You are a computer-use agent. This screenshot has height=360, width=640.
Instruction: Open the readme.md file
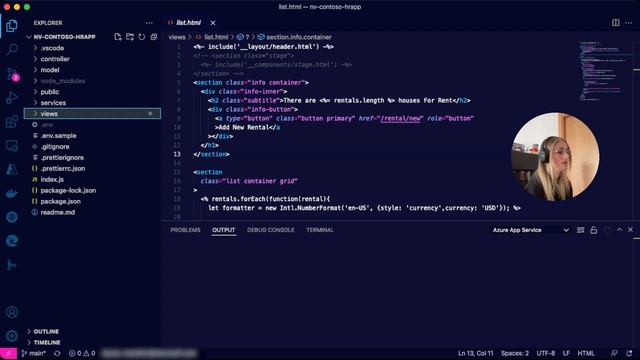click(58, 213)
